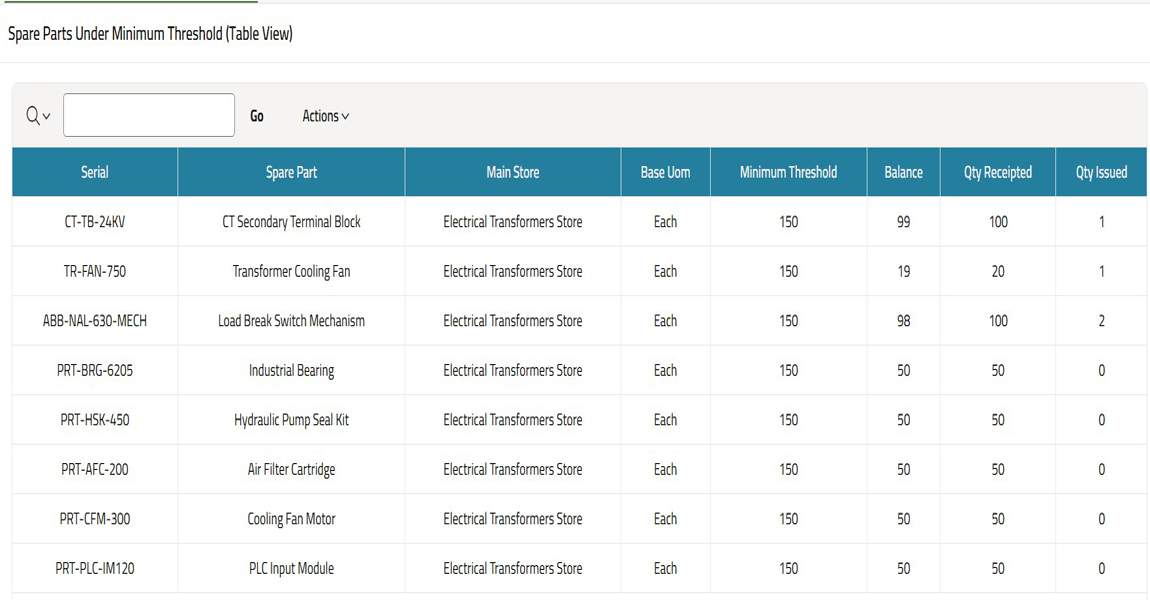Select the PRT-AFC-200 serial cell
Viewport: 1150px width, 600px height.
(95, 469)
